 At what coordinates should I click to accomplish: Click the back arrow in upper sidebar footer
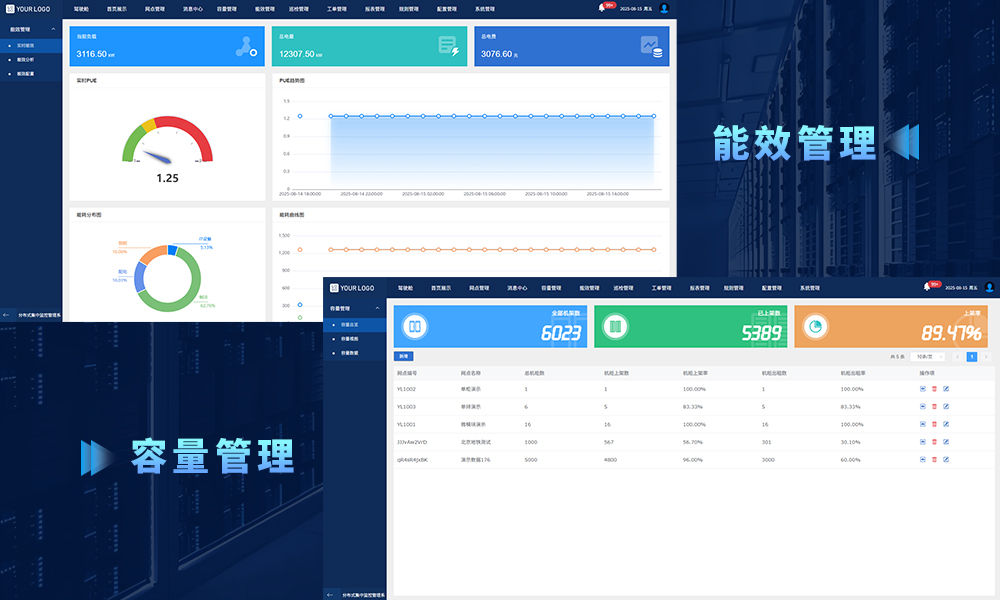point(7,314)
